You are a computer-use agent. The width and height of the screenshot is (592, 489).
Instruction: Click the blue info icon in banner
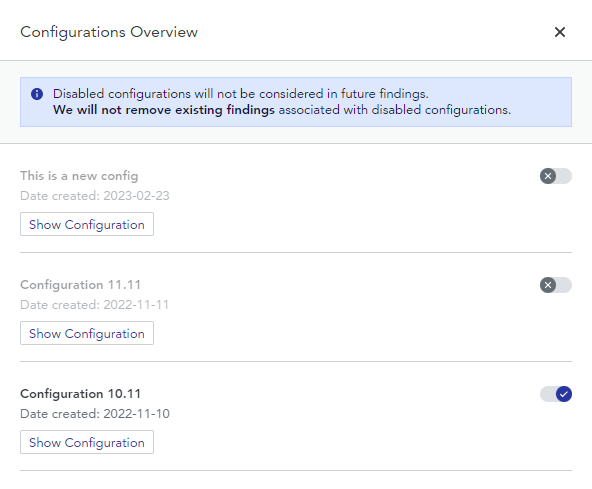[x=37, y=94]
